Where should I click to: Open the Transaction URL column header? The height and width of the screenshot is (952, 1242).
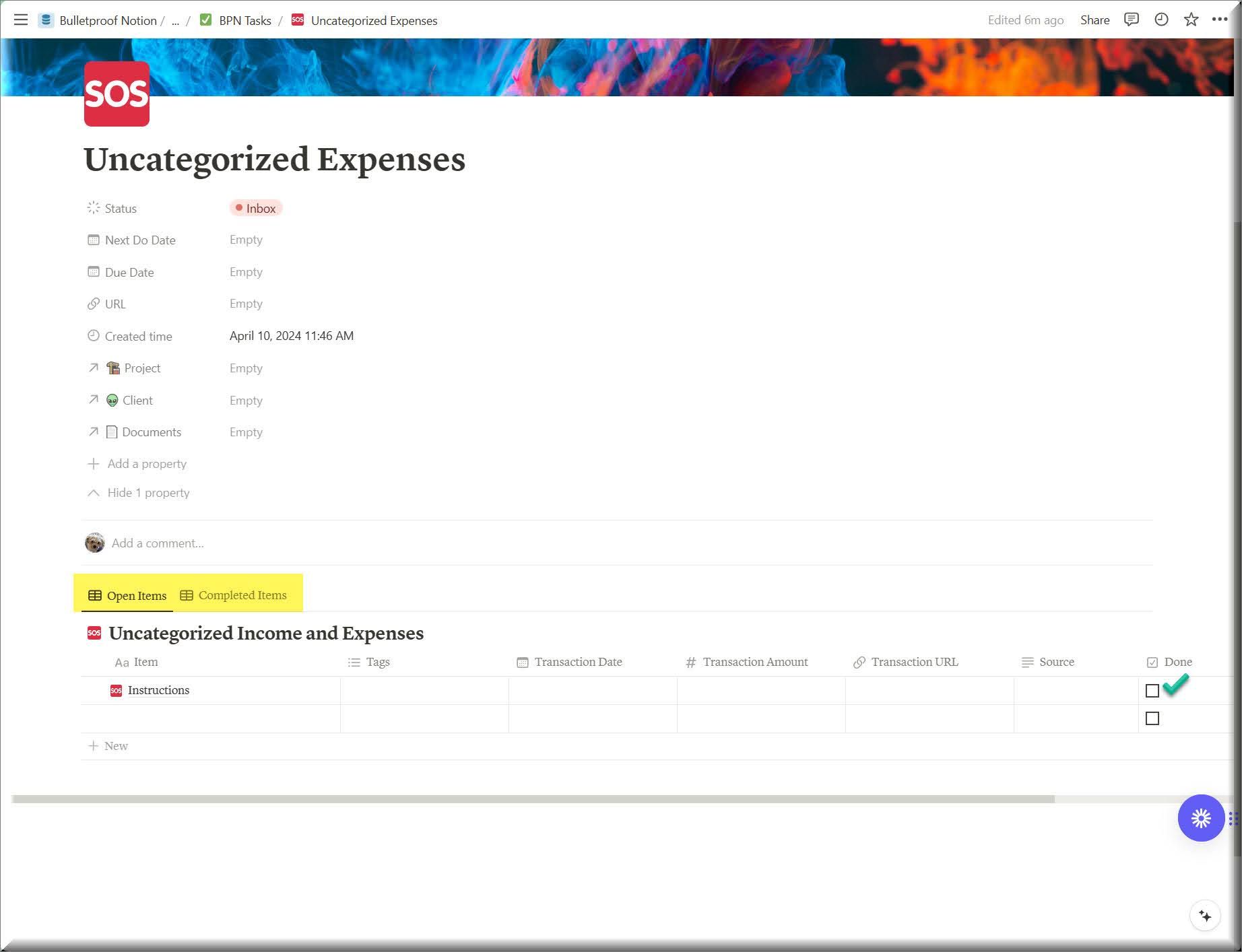click(x=905, y=662)
